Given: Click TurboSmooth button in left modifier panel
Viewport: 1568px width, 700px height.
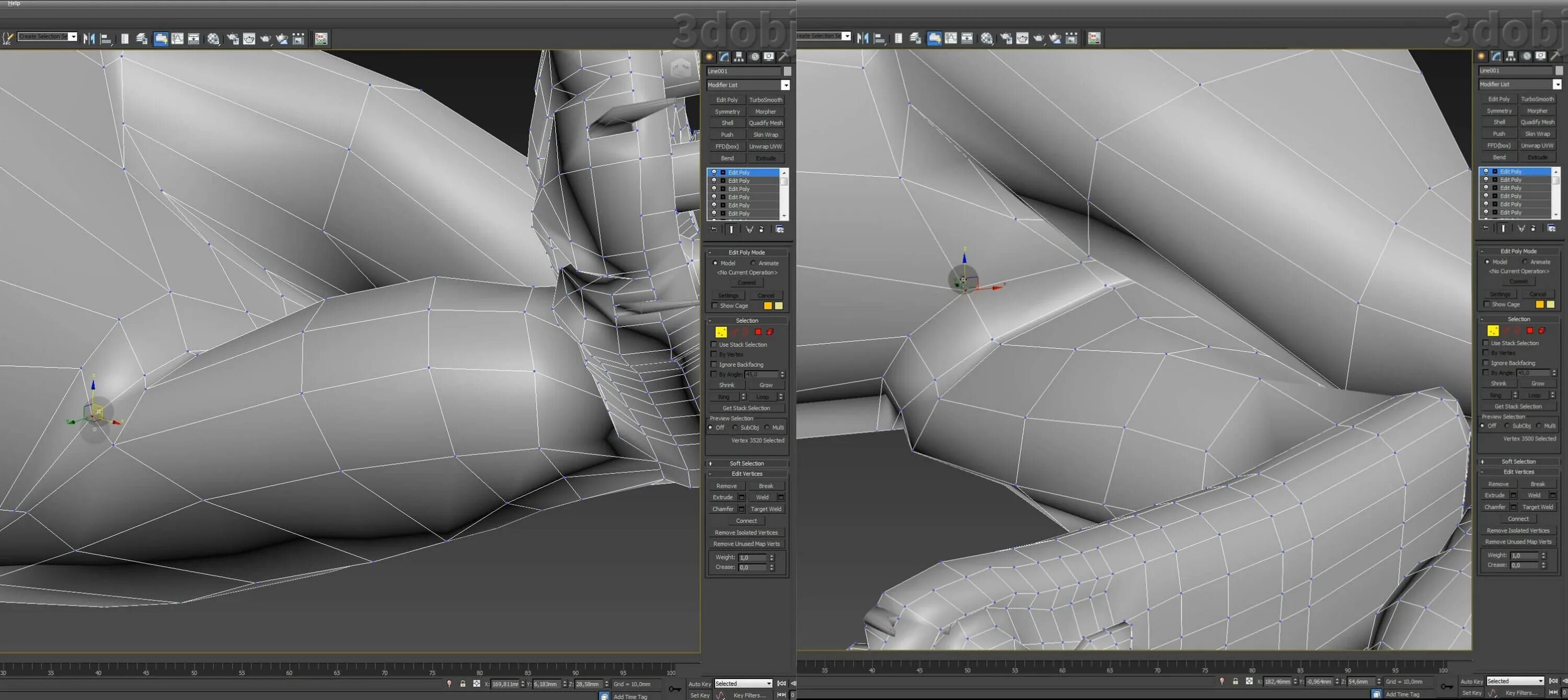Looking at the screenshot, I should point(765,100).
